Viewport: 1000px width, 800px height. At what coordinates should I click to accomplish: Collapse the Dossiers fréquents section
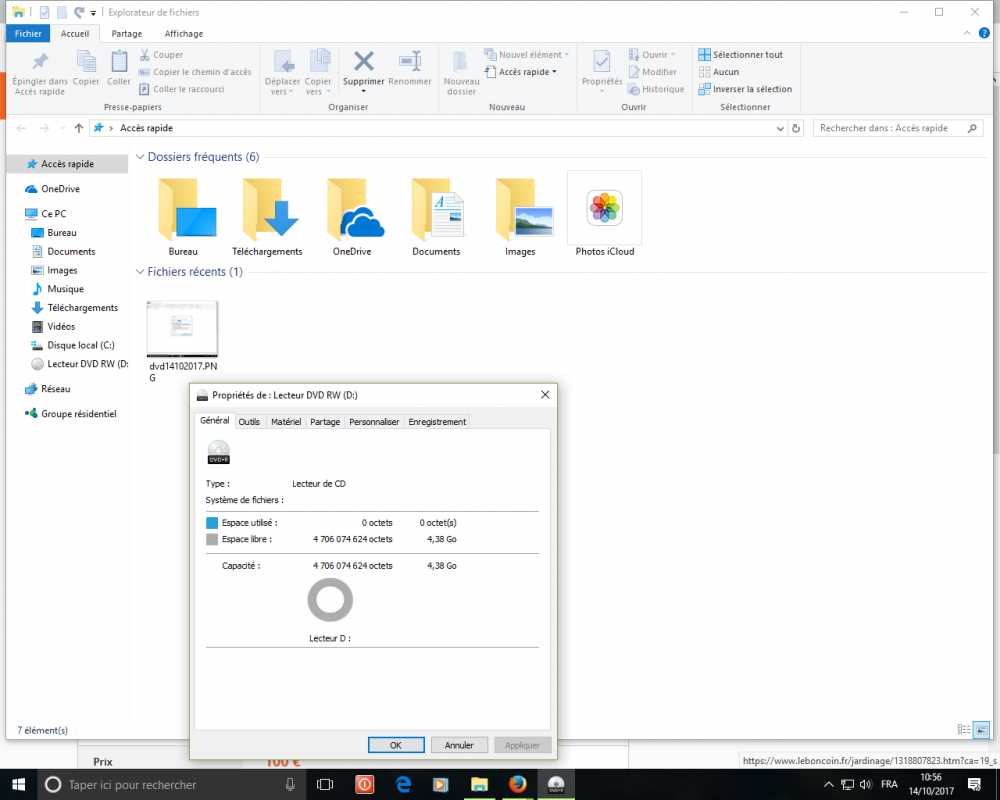pyautogui.click(x=140, y=157)
